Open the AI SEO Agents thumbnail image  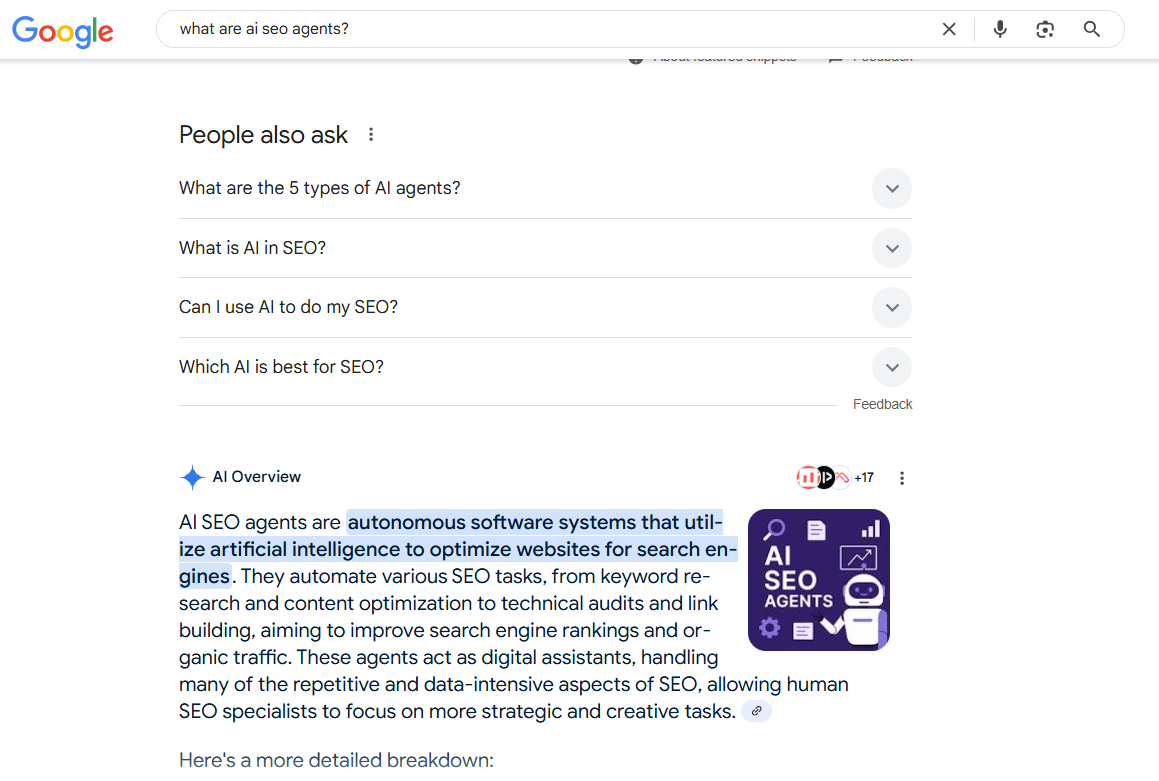click(x=818, y=580)
